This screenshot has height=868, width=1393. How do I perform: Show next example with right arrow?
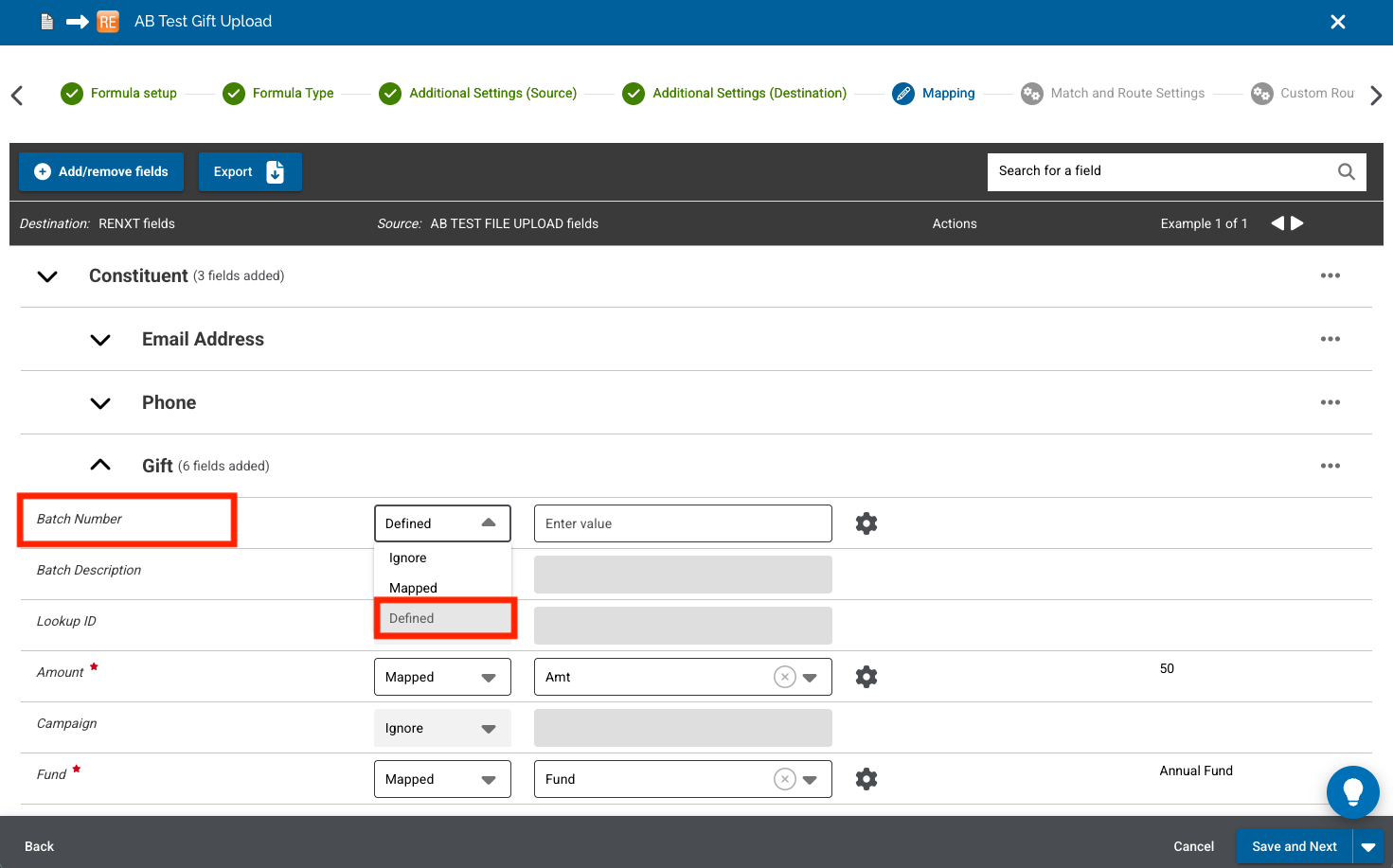[x=1297, y=223]
